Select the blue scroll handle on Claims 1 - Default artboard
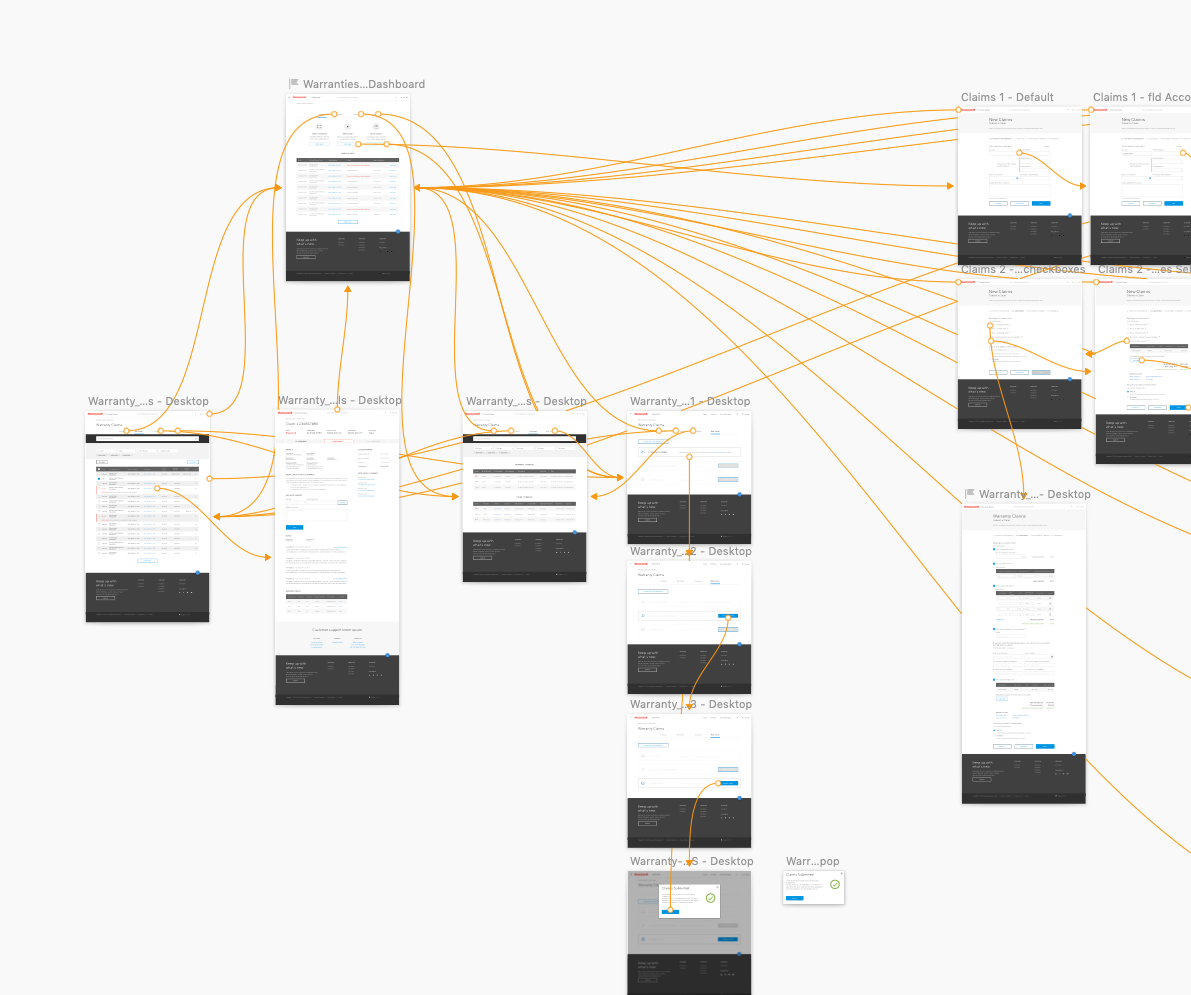Screen dimensions: 1191x995 pyautogui.click(x=1070, y=216)
